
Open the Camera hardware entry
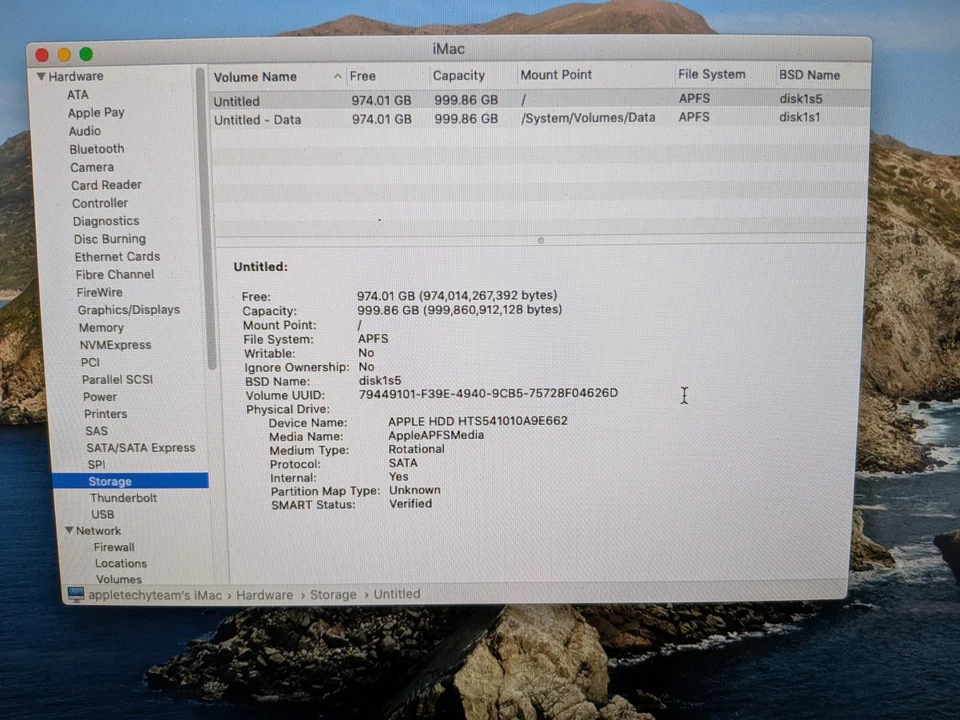(91, 166)
